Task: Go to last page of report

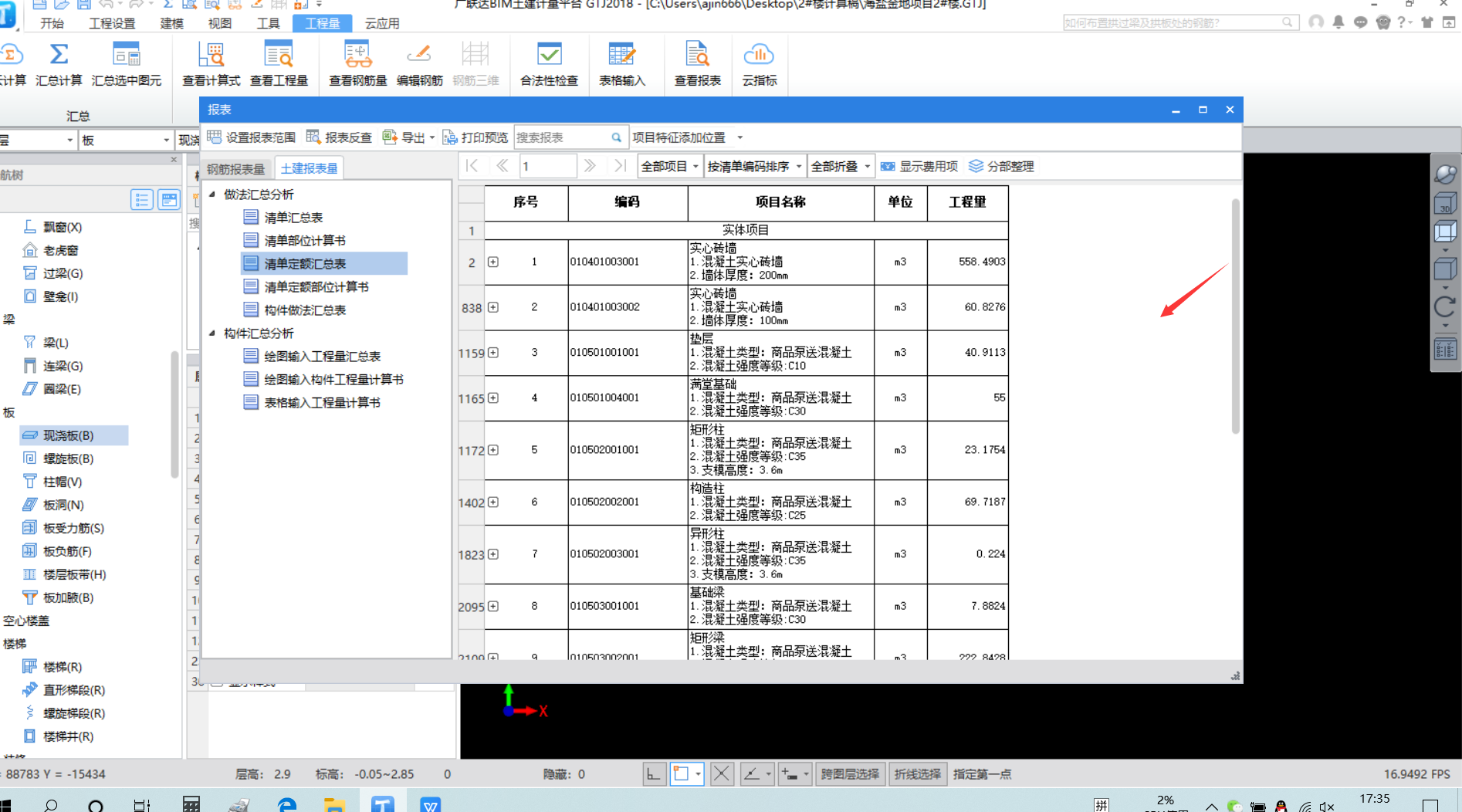Action: coord(620,166)
